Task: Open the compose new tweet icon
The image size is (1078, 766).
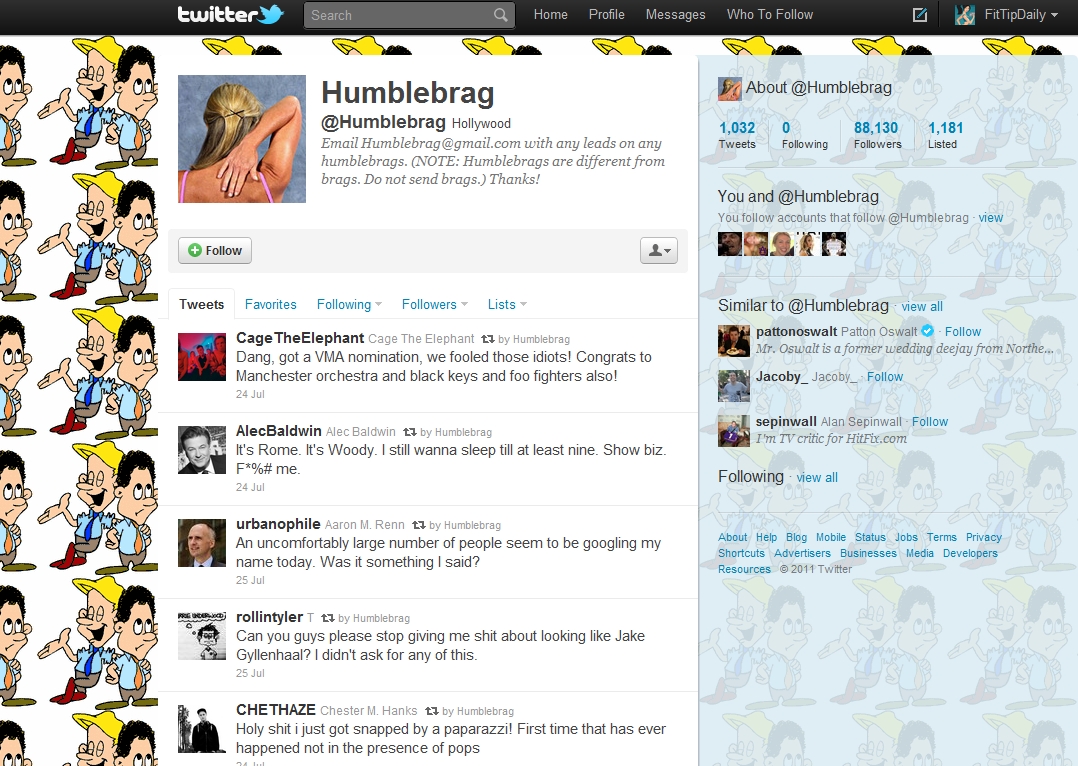Action: click(919, 14)
